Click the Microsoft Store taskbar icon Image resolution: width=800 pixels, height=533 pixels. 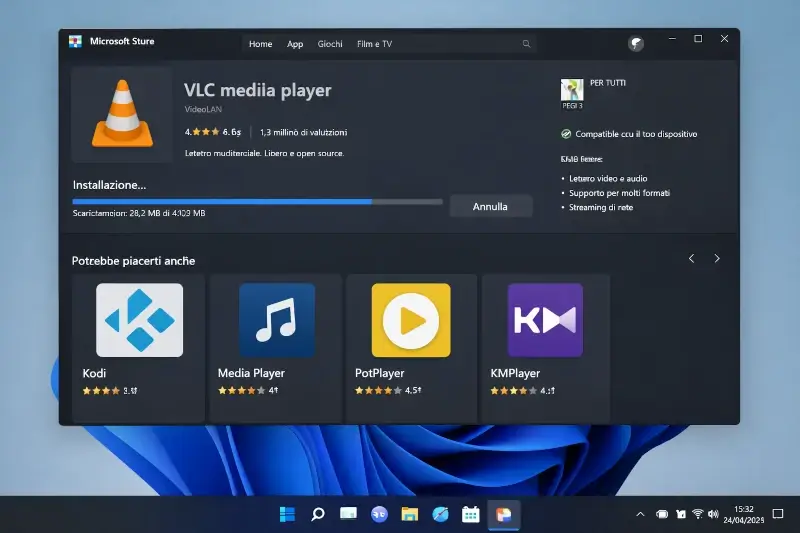coord(504,514)
